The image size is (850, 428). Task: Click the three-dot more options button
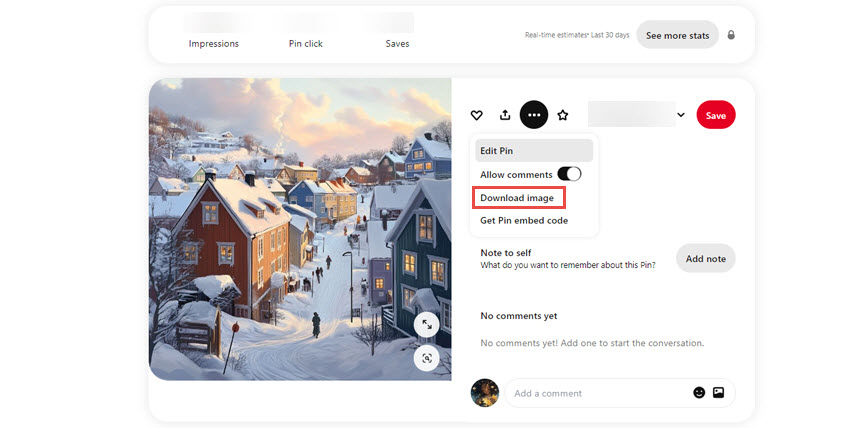[x=534, y=115]
